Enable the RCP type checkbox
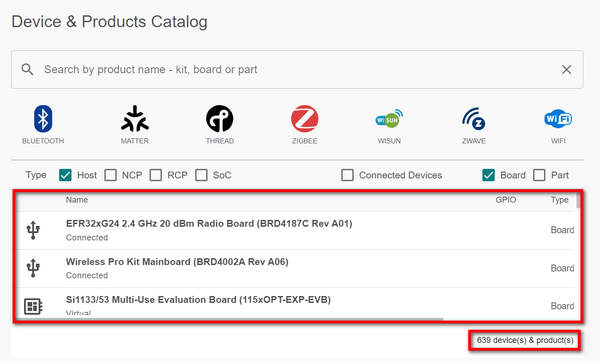The width and height of the screenshot is (600, 361). (156, 175)
